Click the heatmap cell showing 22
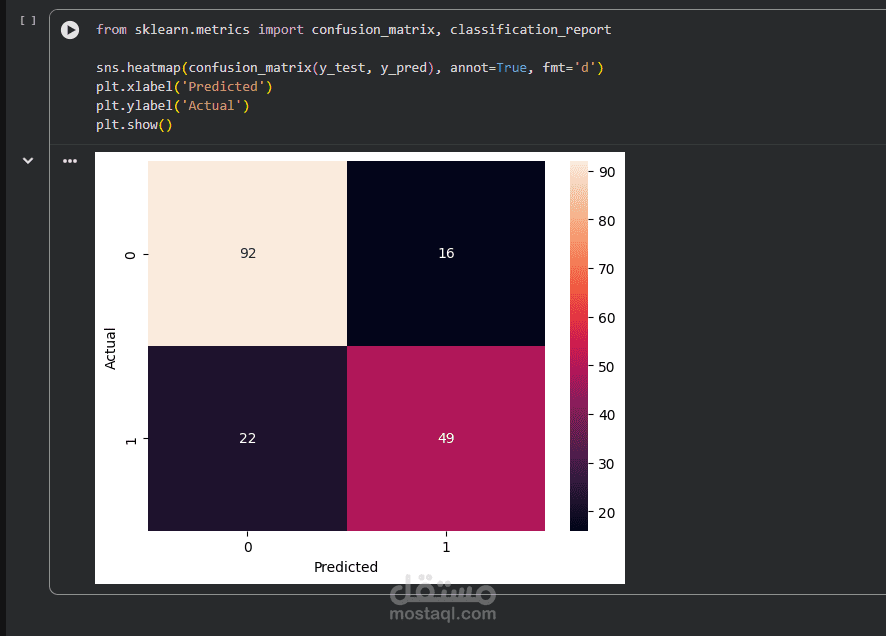This screenshot has height=636, width=886. (x=247, y=438)
